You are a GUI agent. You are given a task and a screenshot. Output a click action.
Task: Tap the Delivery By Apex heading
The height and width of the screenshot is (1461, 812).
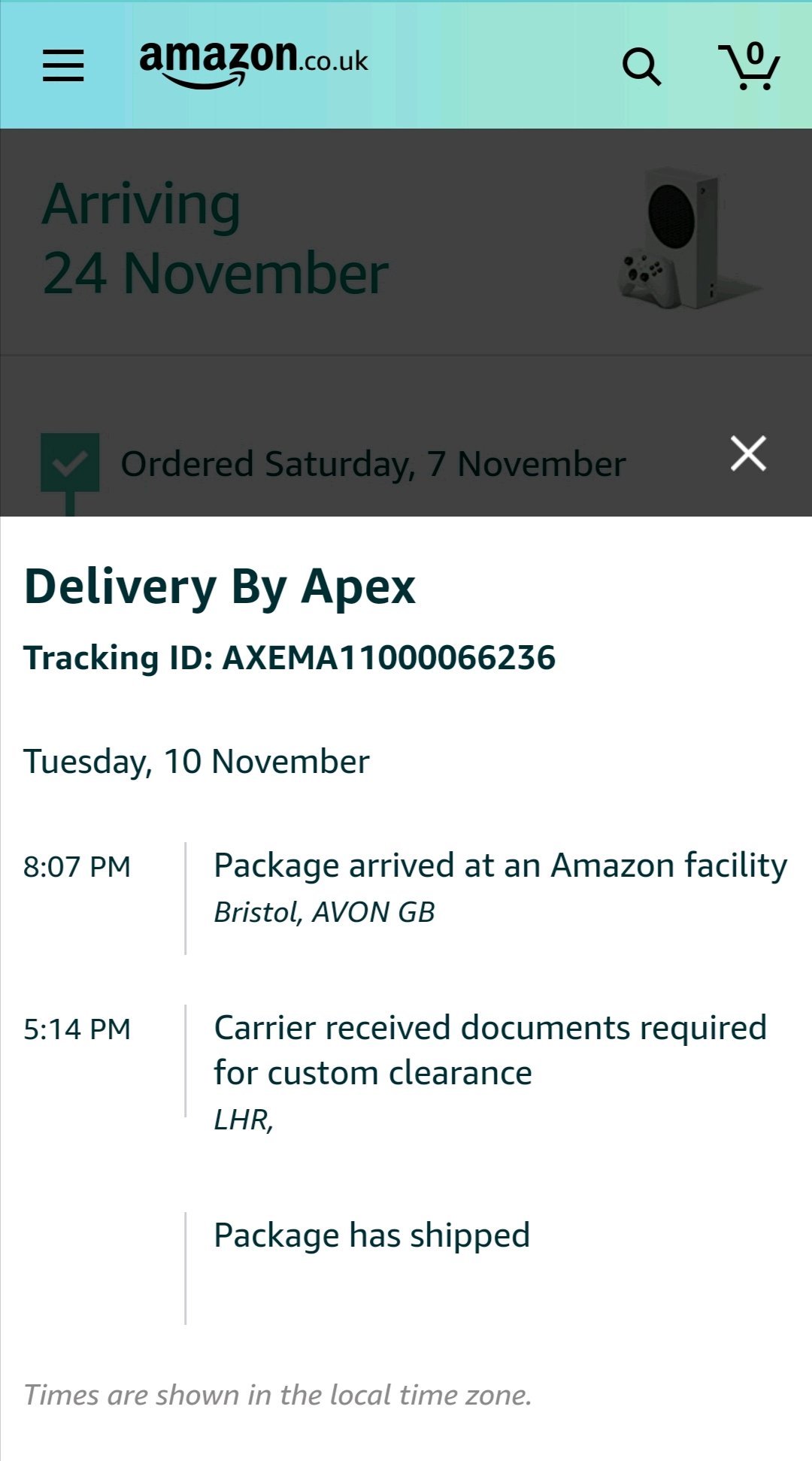220,587
